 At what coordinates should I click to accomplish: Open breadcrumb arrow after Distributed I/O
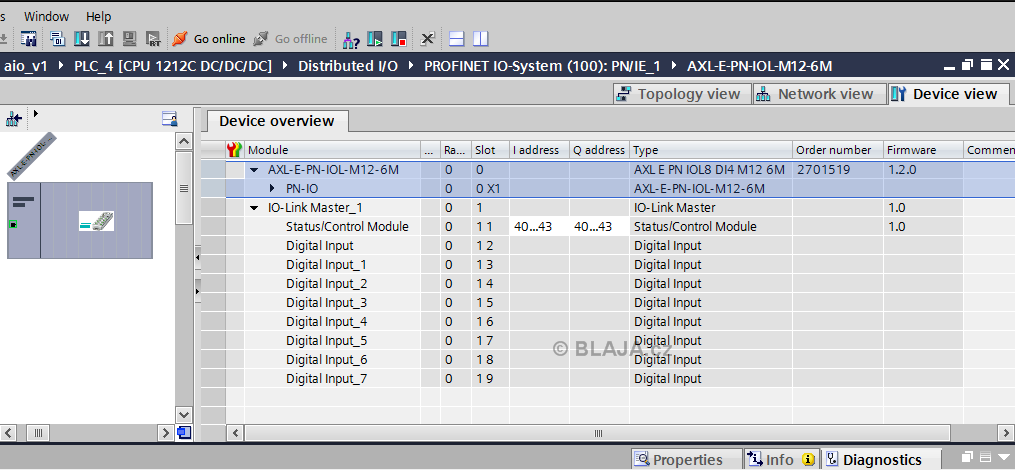tap(411, 65)
